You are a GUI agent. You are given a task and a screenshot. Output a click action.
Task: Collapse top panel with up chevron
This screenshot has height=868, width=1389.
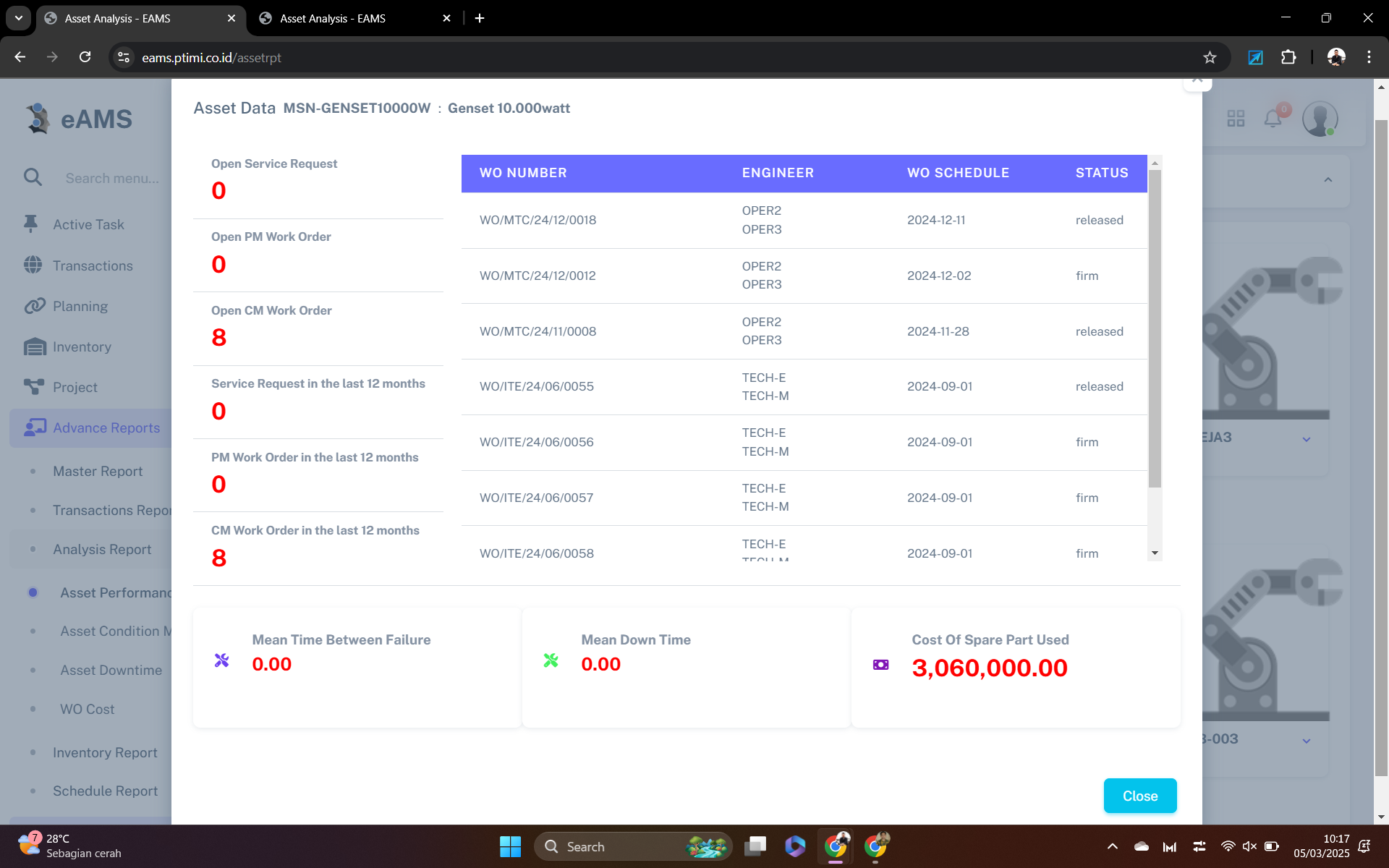1328,180
